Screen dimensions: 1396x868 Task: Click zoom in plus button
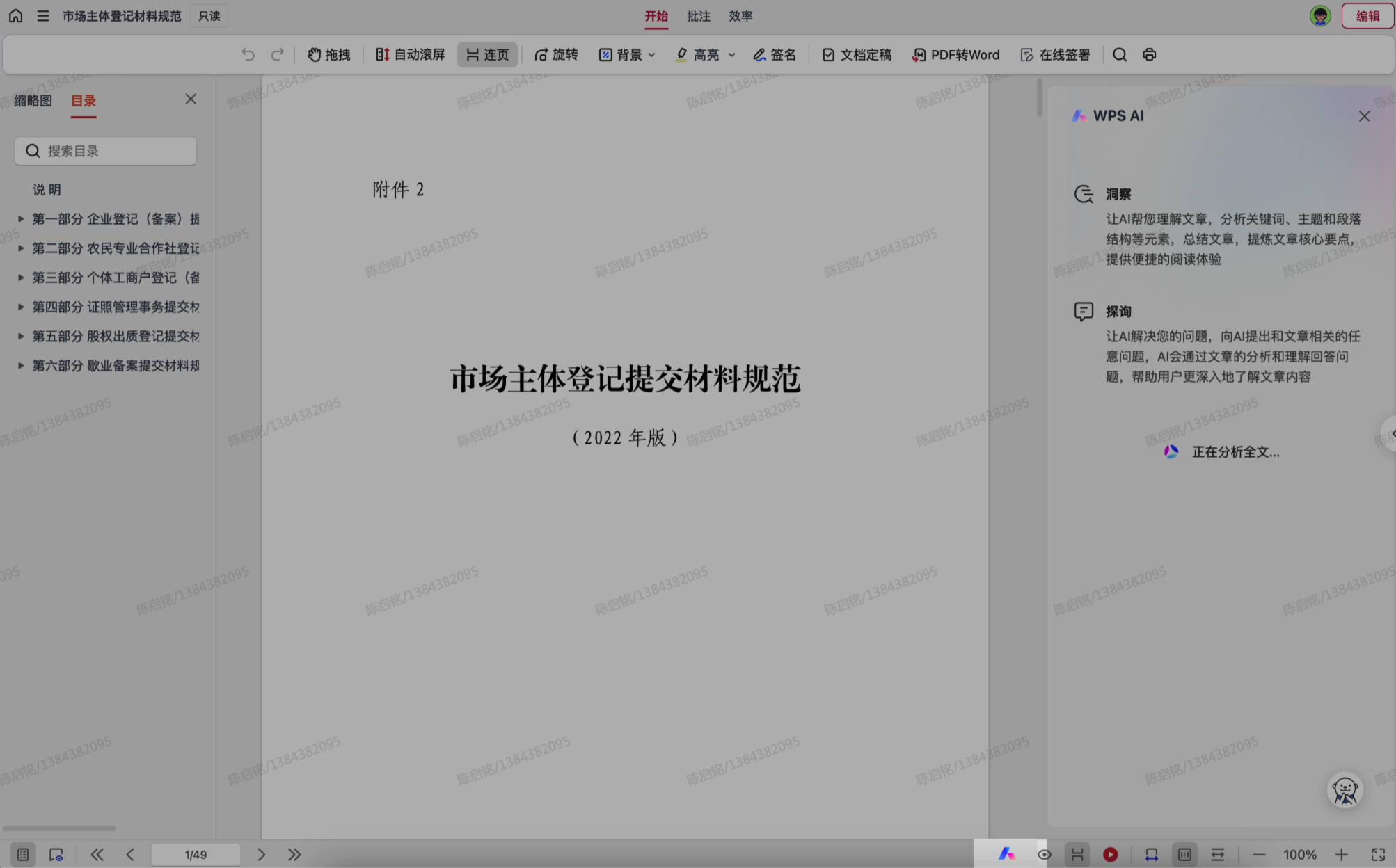click(x=1341, y=855)
